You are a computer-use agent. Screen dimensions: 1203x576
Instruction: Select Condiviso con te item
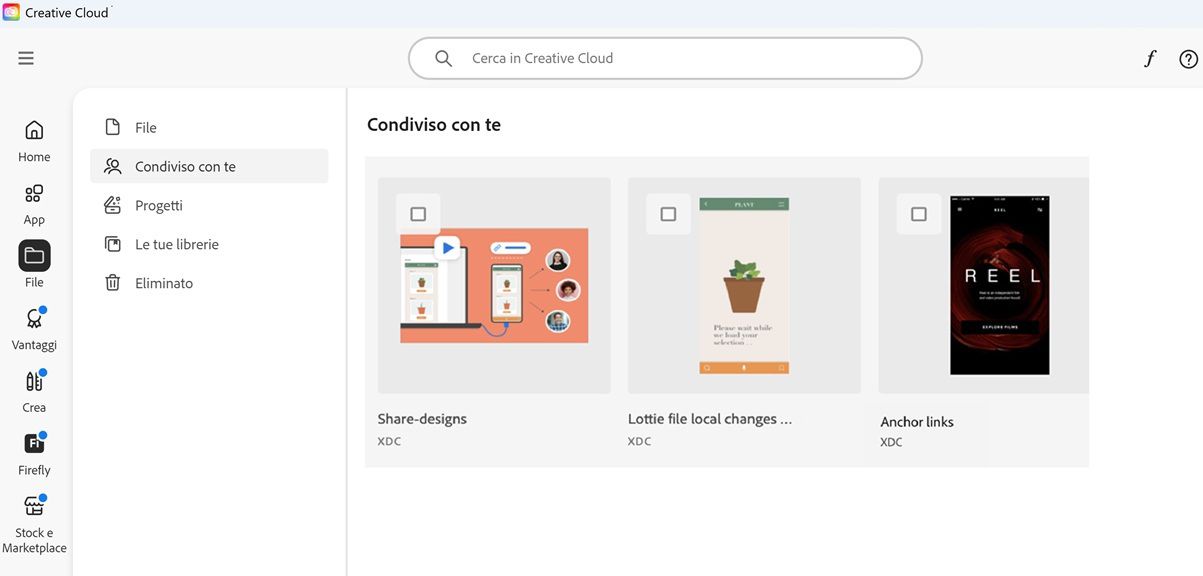click(x=185, y=167)
